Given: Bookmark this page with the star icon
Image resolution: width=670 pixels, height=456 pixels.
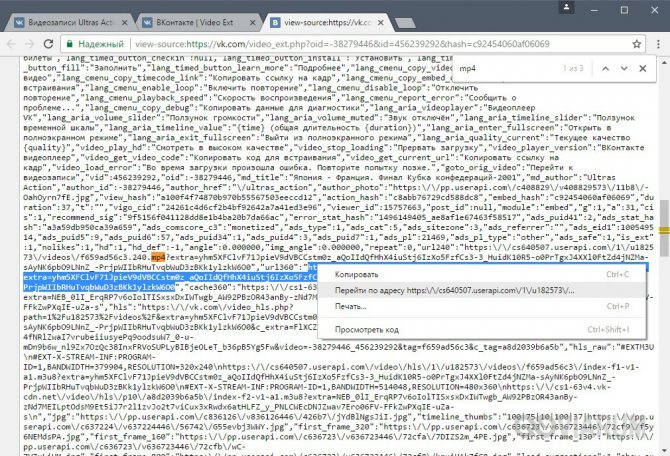Looking at the screenshot, I should 637,44.
